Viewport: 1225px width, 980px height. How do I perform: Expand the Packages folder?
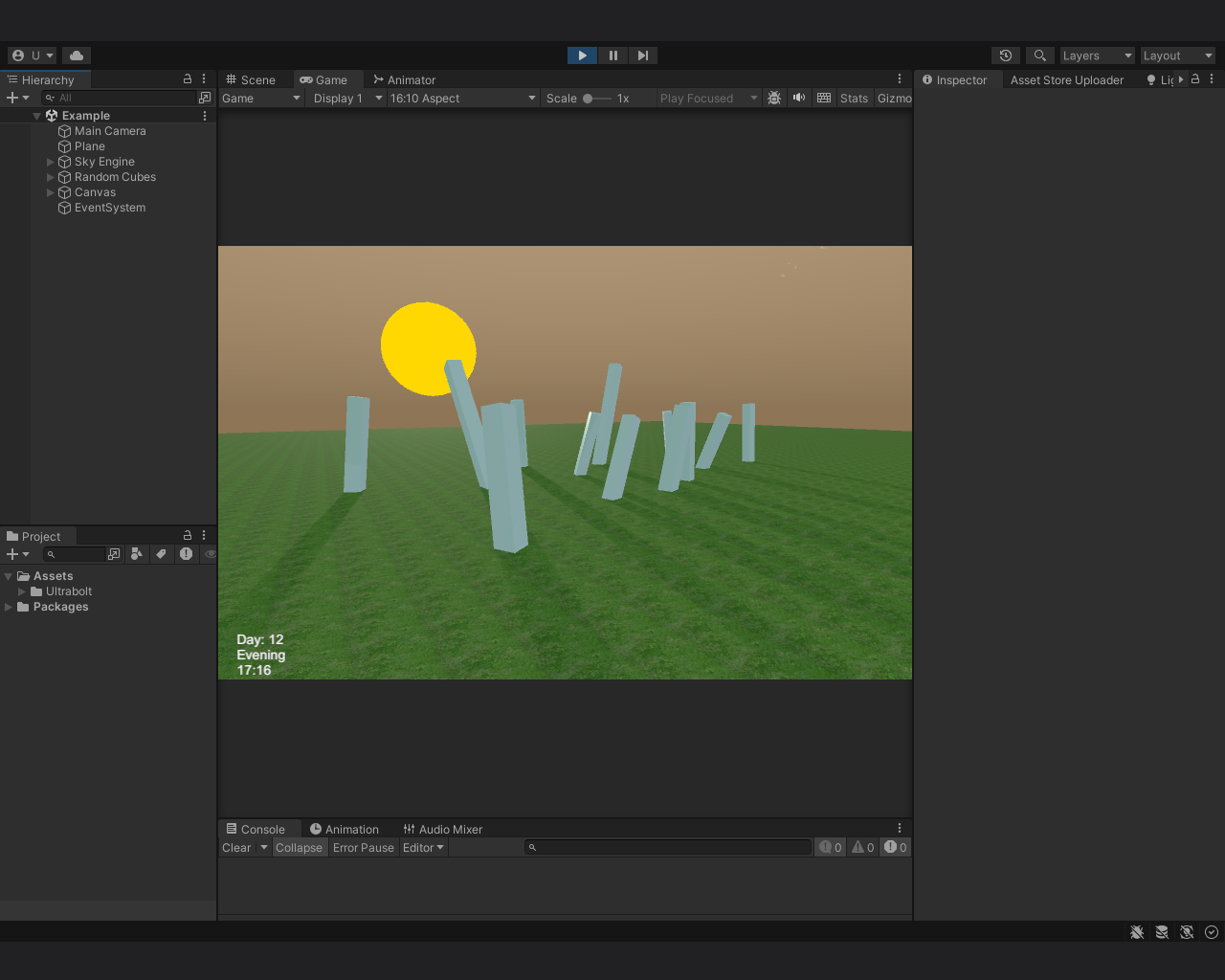[x=9, y=607]
